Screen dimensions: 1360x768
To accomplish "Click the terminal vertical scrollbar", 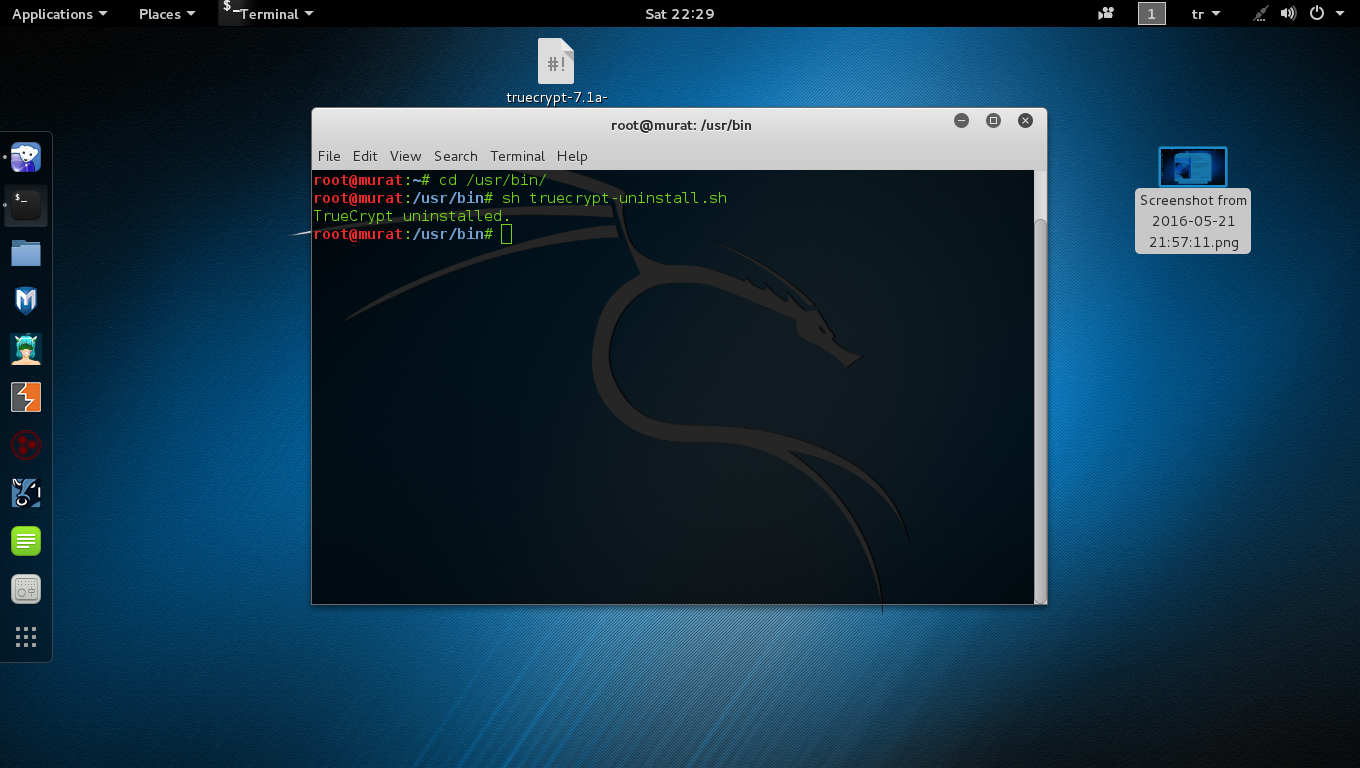I will click(x=1040, y=400).
